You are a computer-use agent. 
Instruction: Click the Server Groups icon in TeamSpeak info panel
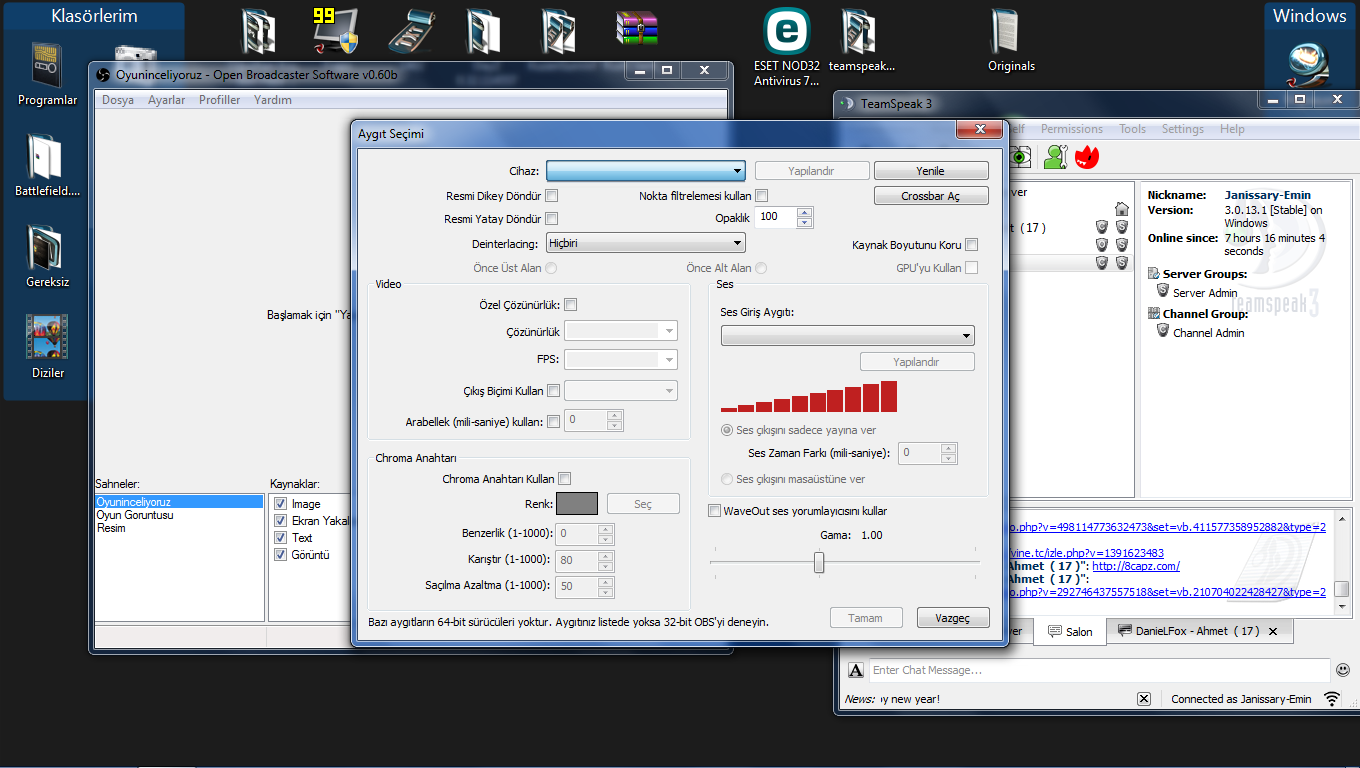(x=1154, y=273)
